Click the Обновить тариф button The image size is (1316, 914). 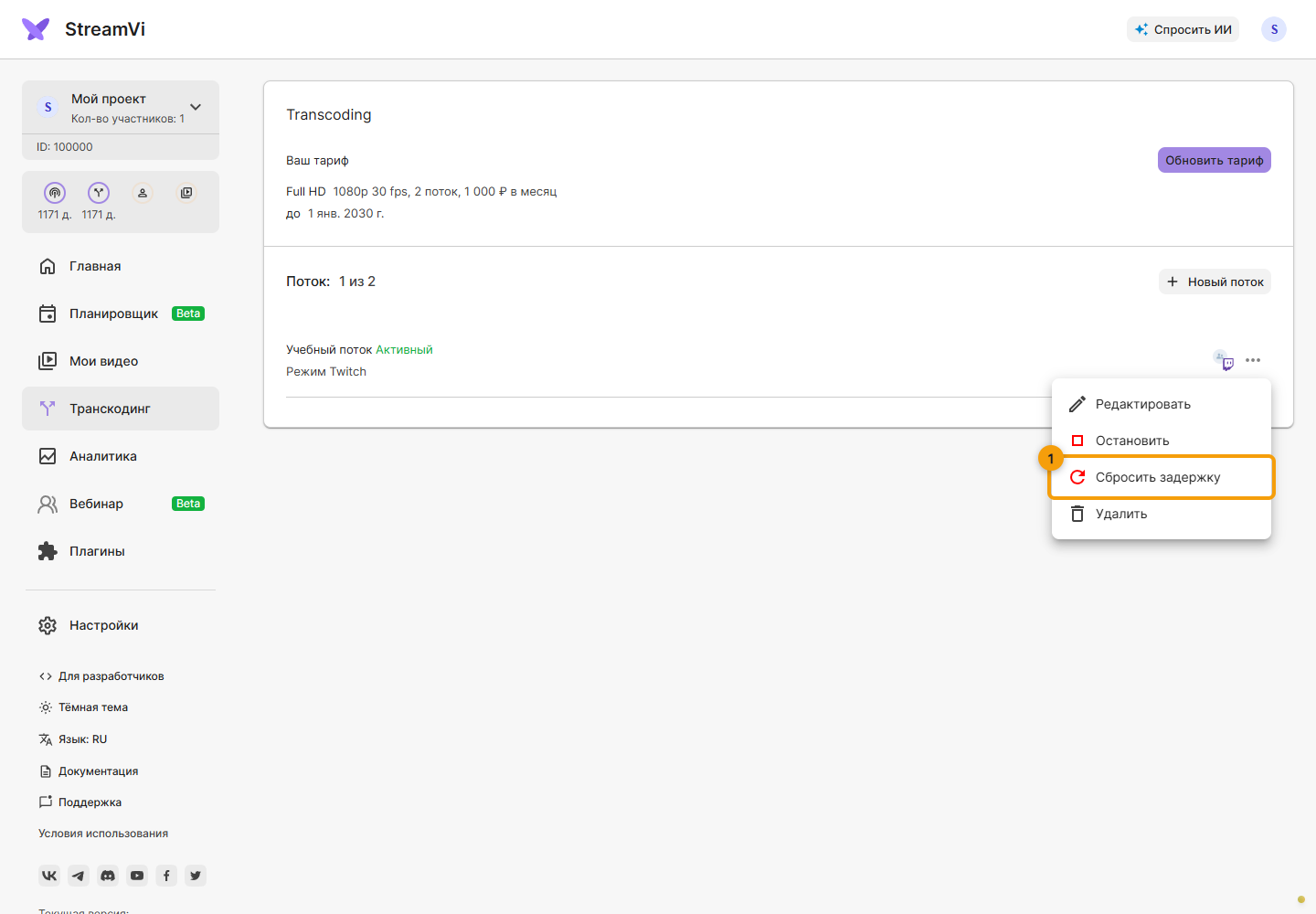[1215, 160]
